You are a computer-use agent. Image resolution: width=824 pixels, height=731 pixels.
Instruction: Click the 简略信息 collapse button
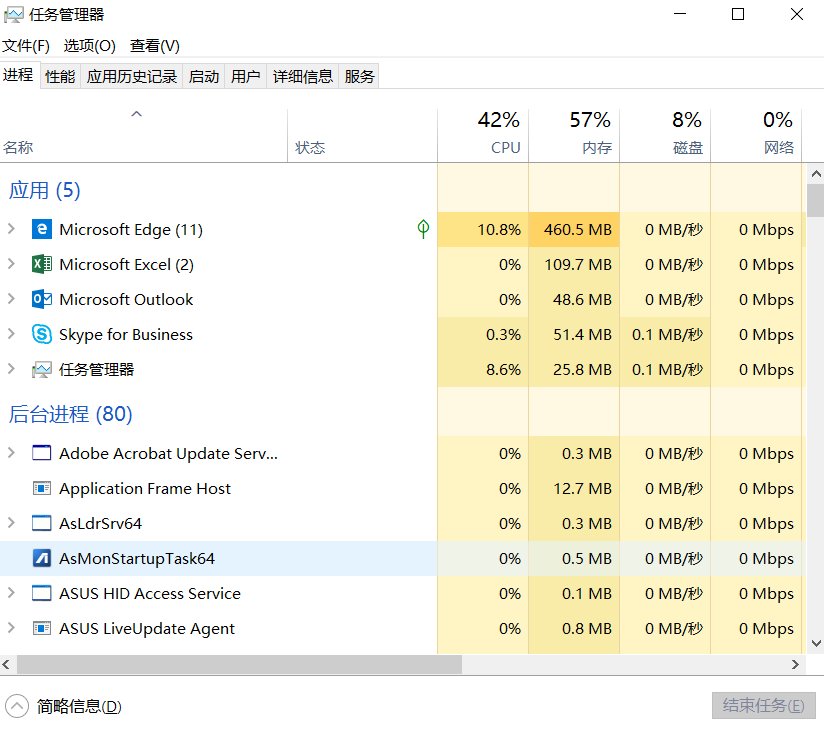click(60, 706)
